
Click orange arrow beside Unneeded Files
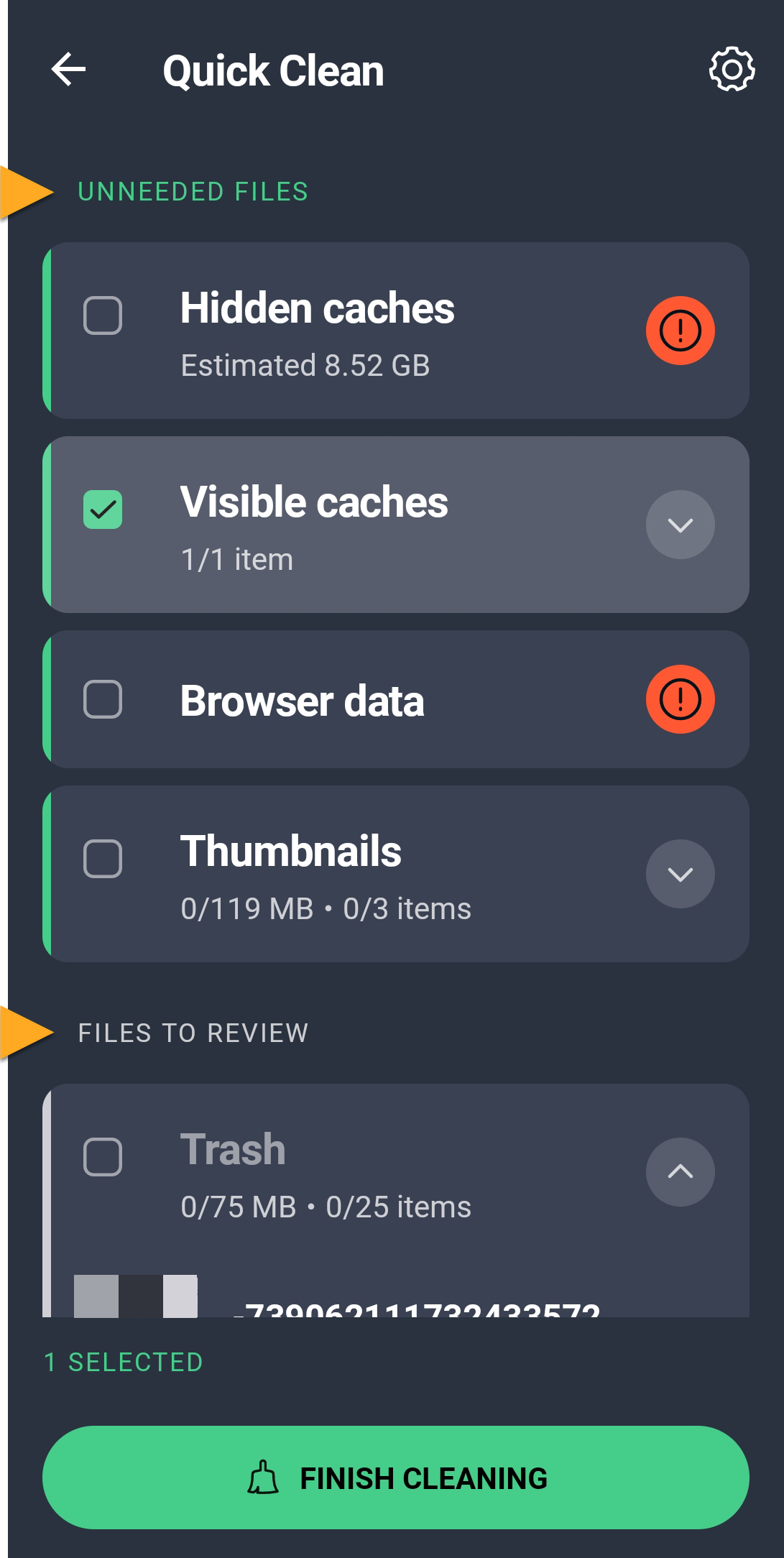tap(27, 192)
